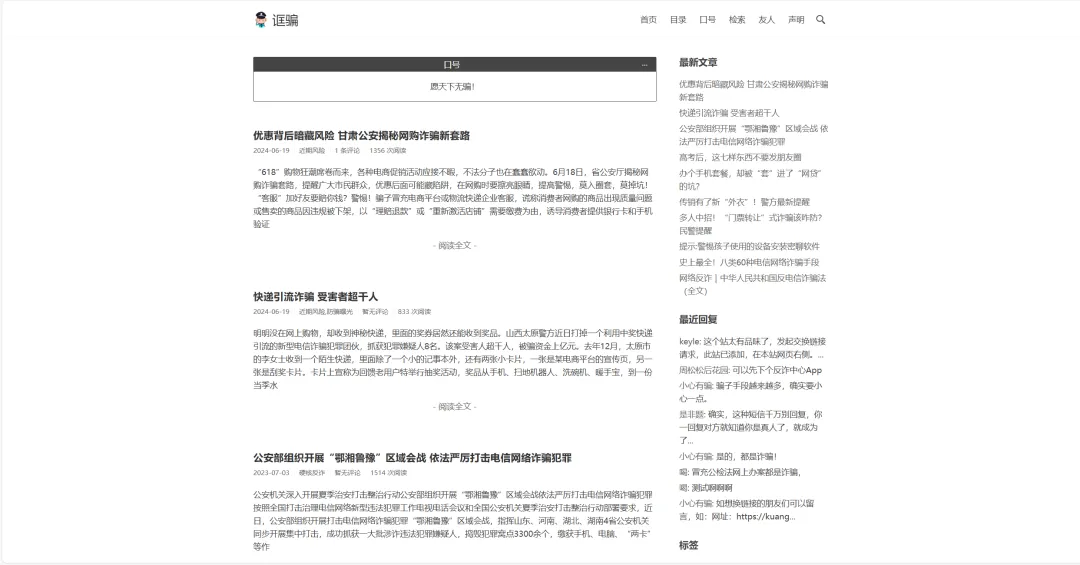Image resolution: width=1080 pixels, height=565 pixels.
Task: Open the 公安部组织开展 鄂湘鲁豫 article title
Action: [412, 458]
